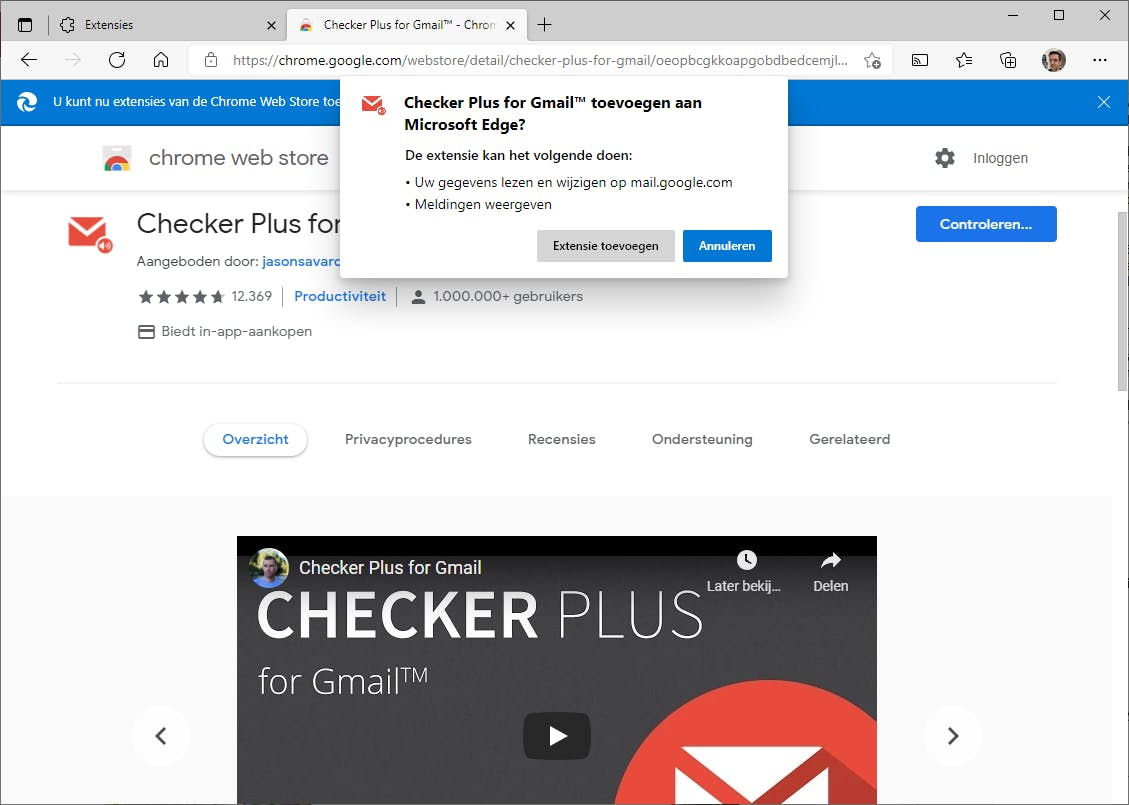Dismiss the blue Chrome Web Store banner
This screenshot has height=805, width=1129.
1104,102
